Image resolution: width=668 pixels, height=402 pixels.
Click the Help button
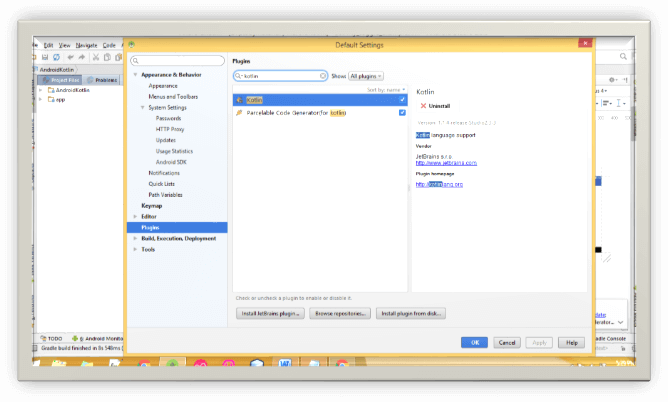[572, 343]
